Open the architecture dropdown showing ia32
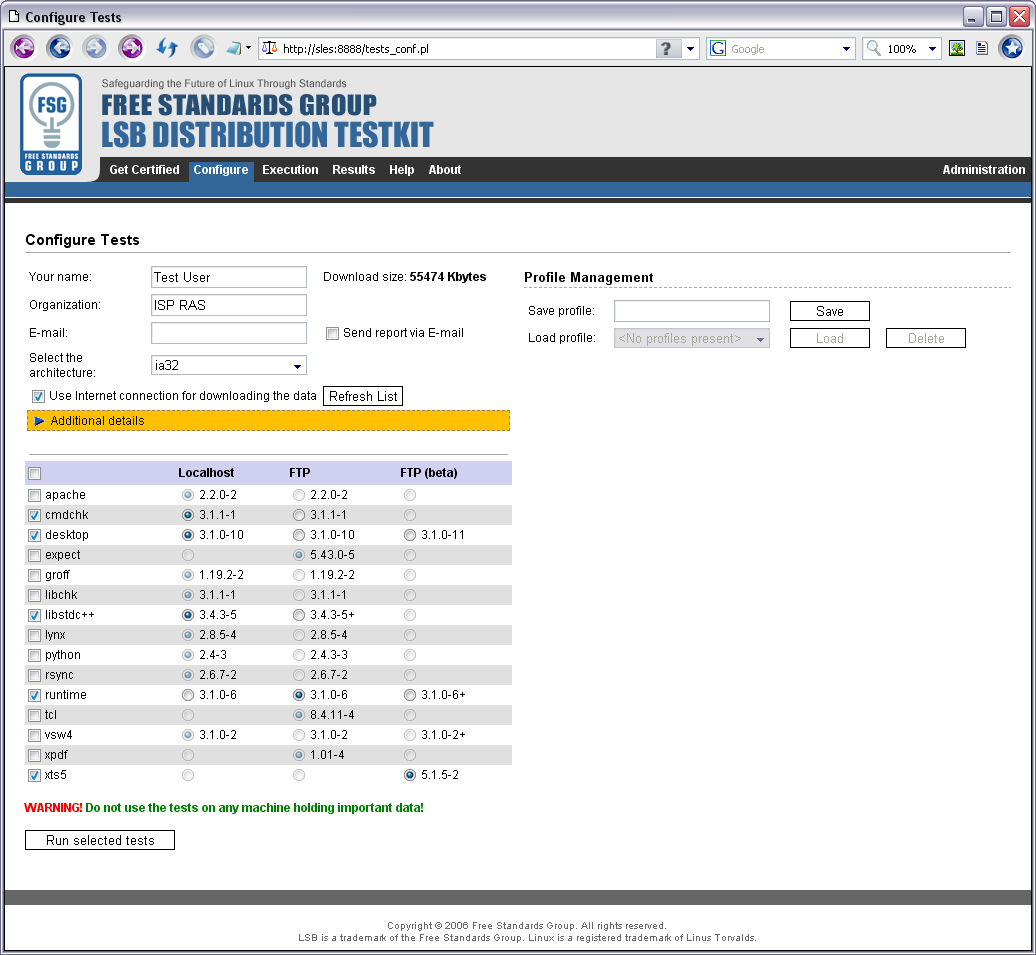Viewport: 1036px width, 955px height. click(229, 365)
